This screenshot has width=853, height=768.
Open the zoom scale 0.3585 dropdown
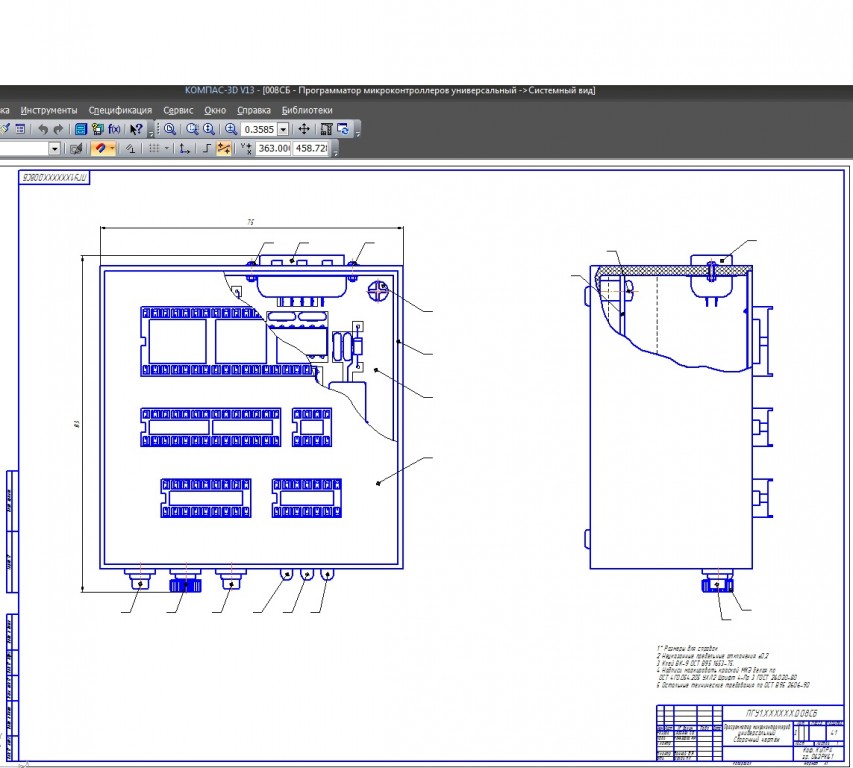283,129
